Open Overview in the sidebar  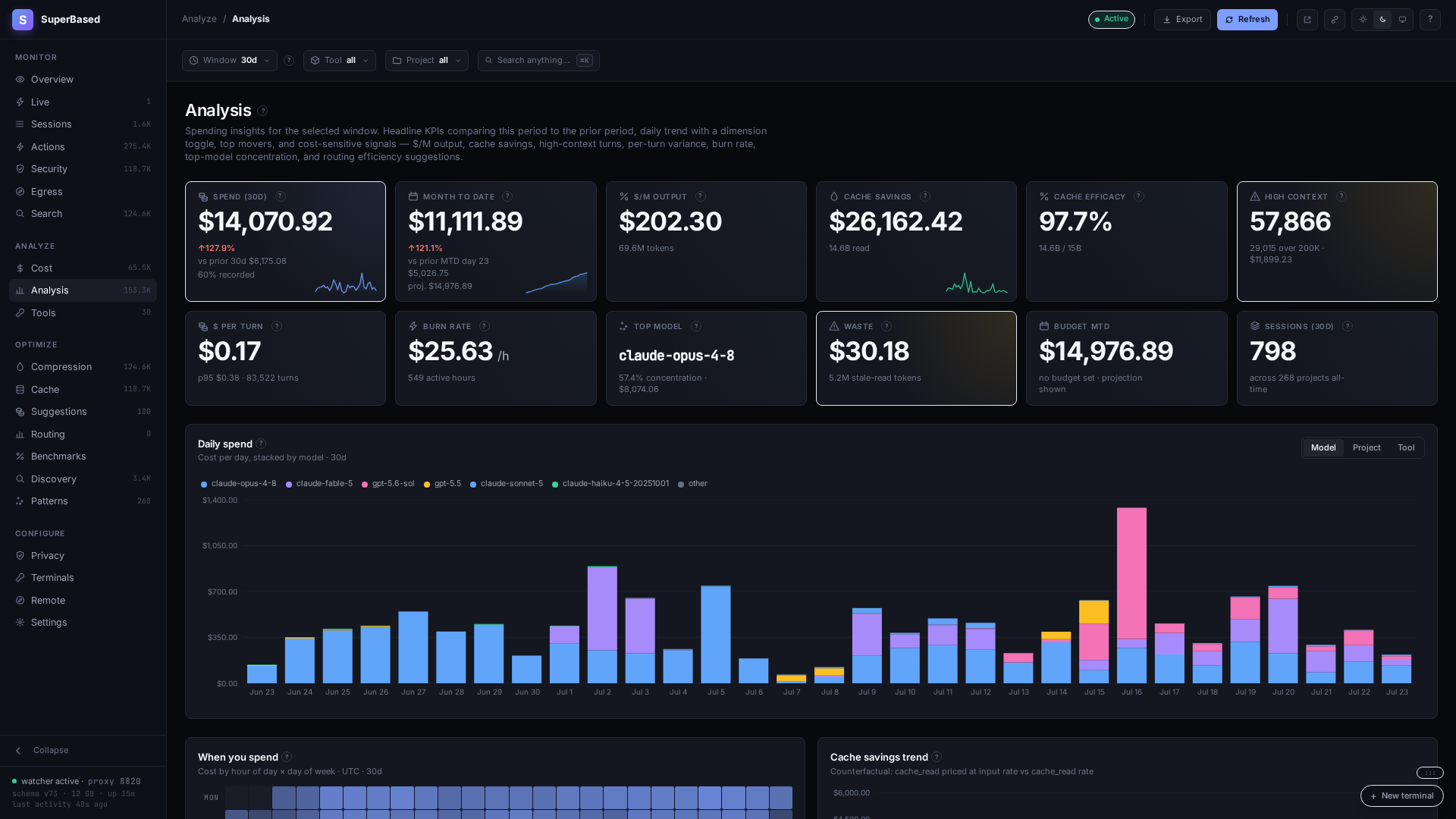(x=83, y=80)
